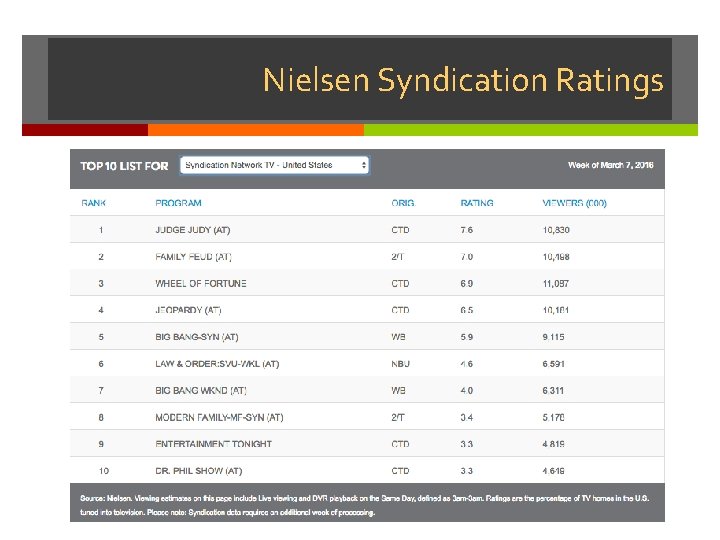720x540 pixels.
Task: Click the VIEWERS (000) column header
Action: [574, 203]
